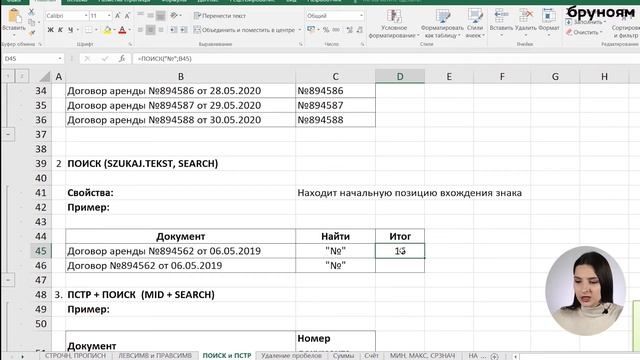Open Стили ячеек cell styles

(x=475, y=24)
